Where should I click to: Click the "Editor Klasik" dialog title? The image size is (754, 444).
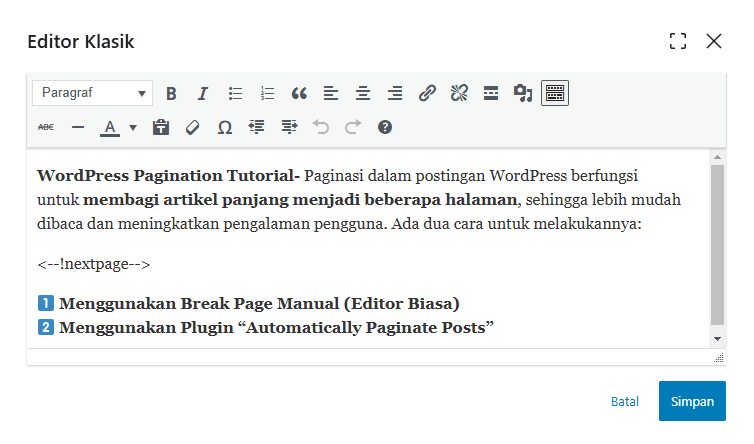81,41
